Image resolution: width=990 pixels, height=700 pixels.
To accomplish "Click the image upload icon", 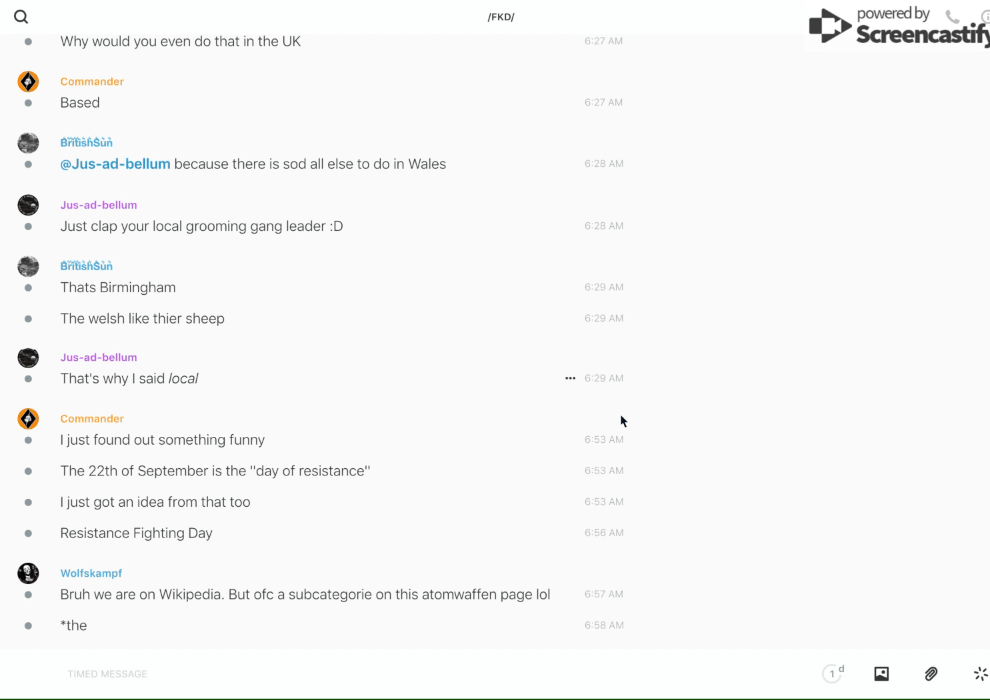I will [x=881, y=674].
